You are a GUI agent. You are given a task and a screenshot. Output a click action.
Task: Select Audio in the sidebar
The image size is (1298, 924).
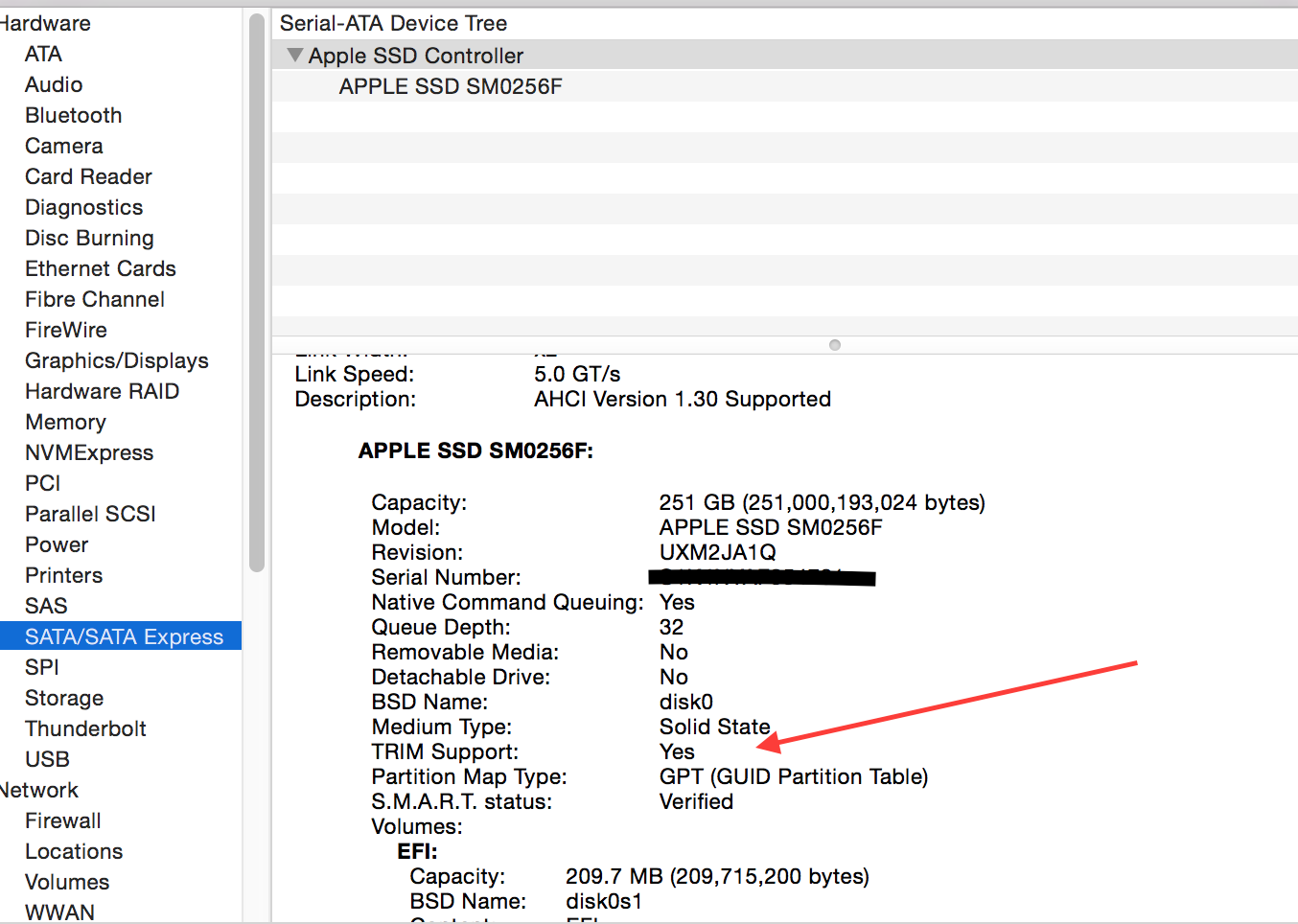coord(54,84)
